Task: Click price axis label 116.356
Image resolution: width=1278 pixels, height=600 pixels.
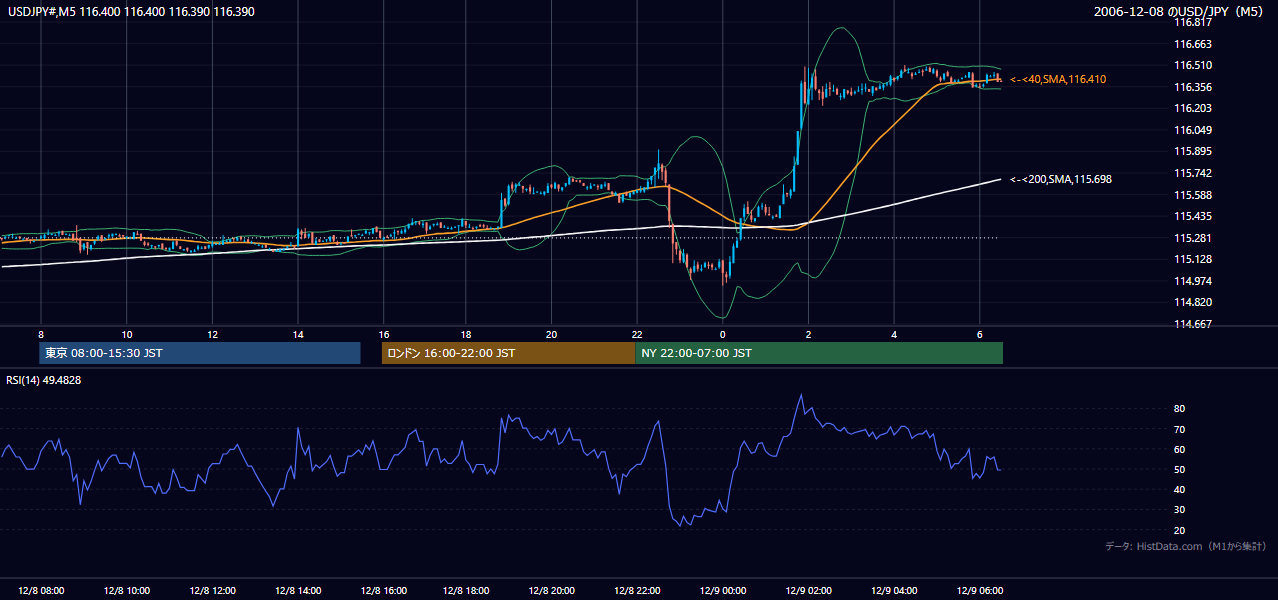Action: point(1193,87)
